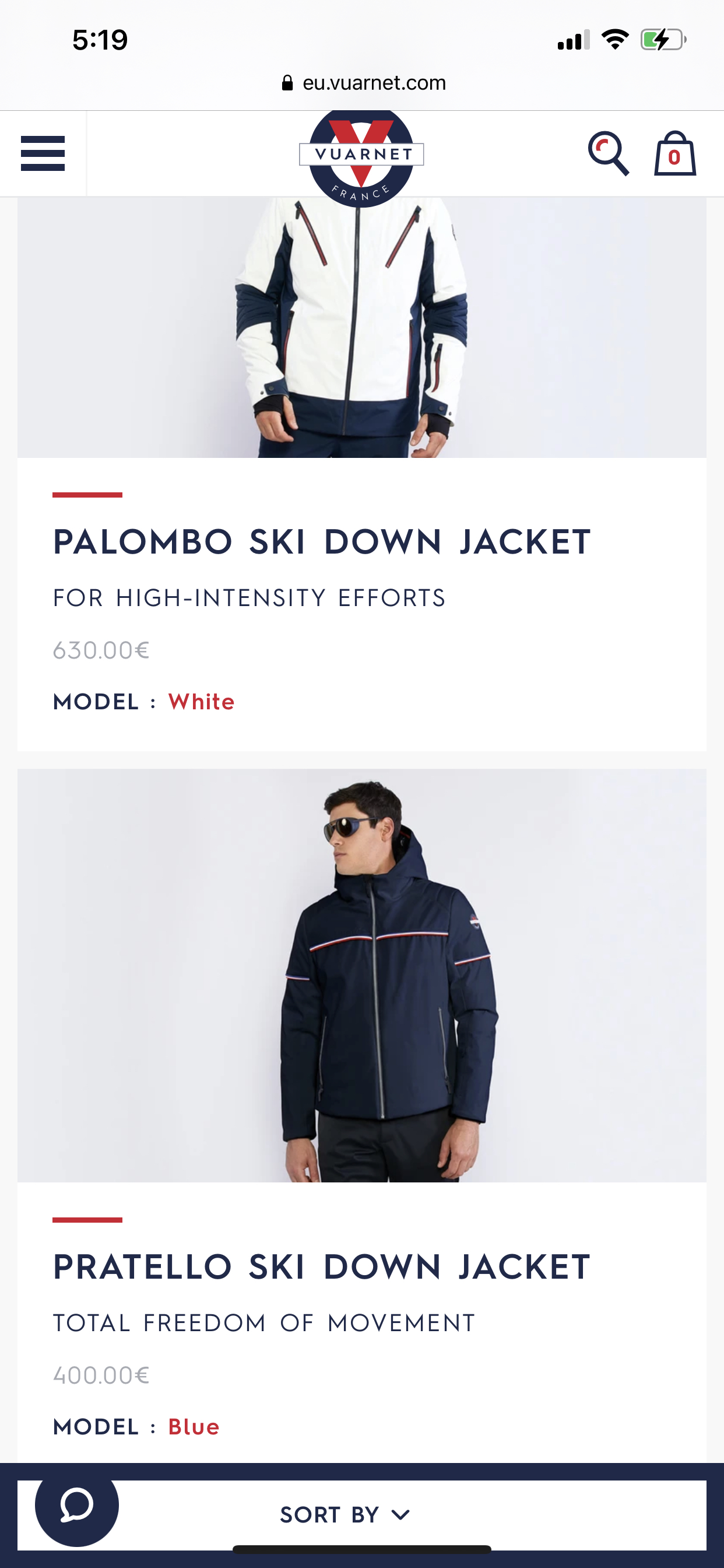View the navy Pratello jacket photo
Viewport: 724px width, 1568px height.
point(362,976)
